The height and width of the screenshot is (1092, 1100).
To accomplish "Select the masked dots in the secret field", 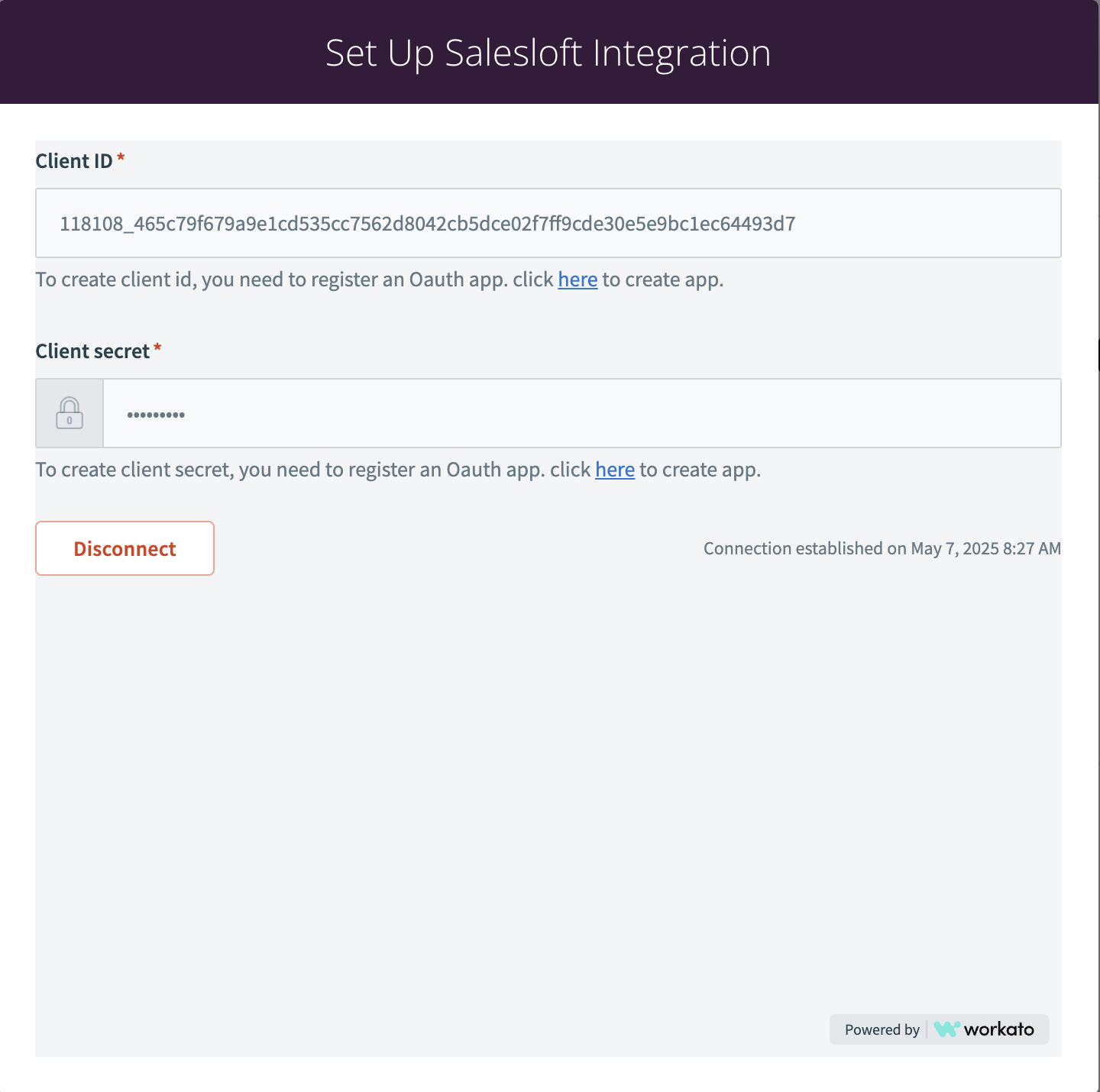I will coord(156,415).
